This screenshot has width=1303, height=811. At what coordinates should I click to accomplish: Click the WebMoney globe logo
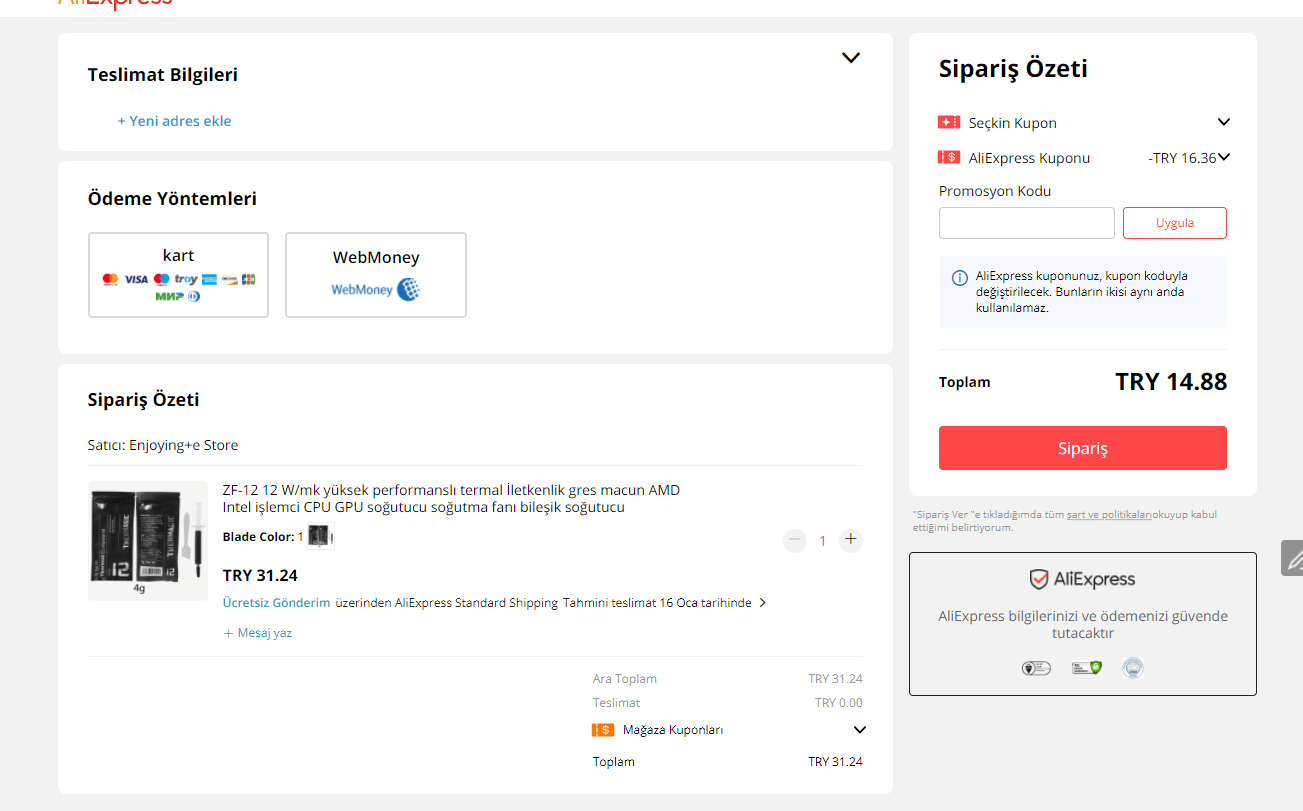(x=408, y=290)
